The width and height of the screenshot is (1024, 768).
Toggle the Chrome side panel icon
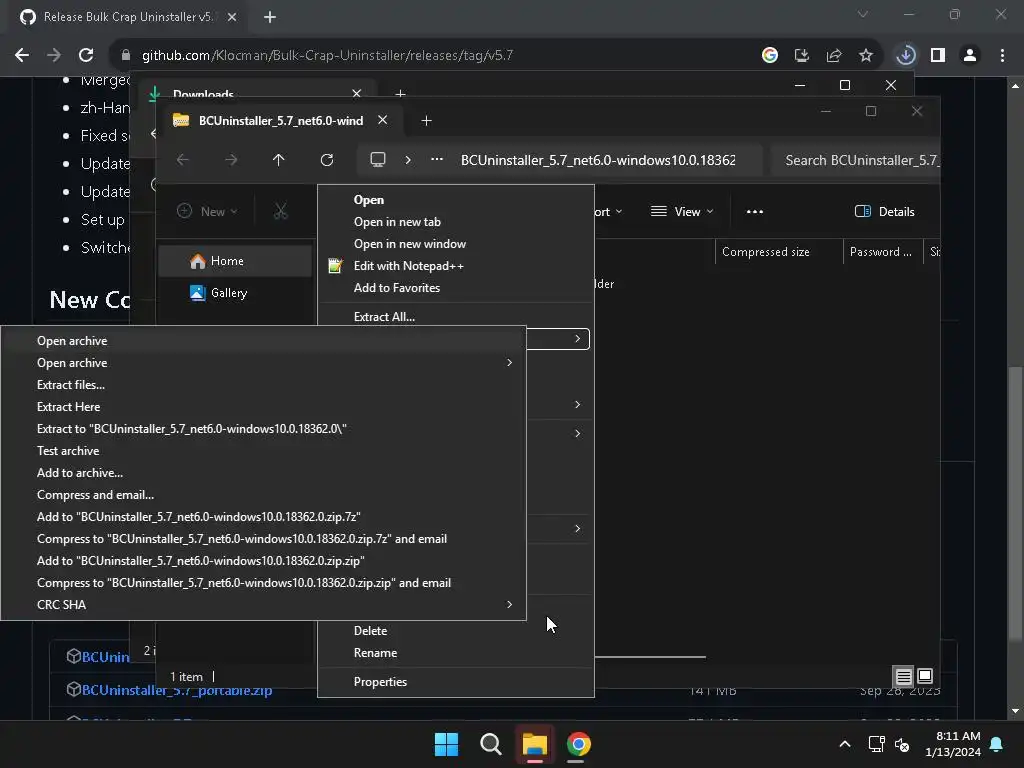tap(938, 56)
